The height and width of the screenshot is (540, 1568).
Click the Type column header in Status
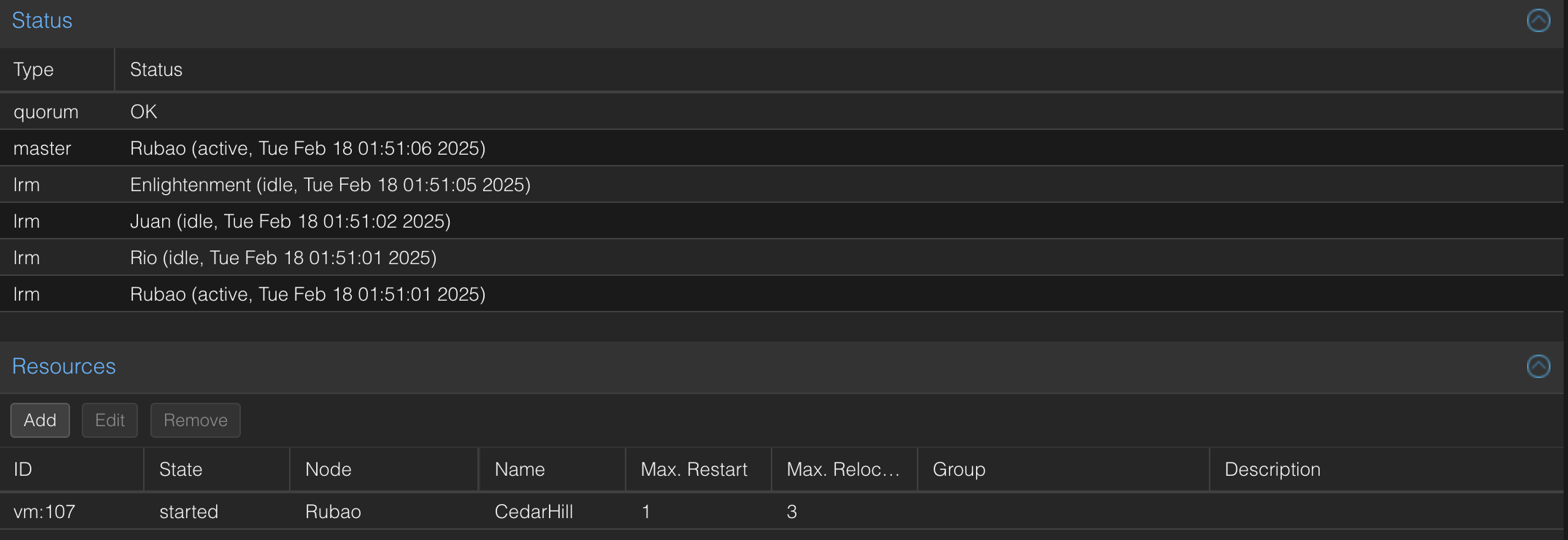(x=57, y=69)
